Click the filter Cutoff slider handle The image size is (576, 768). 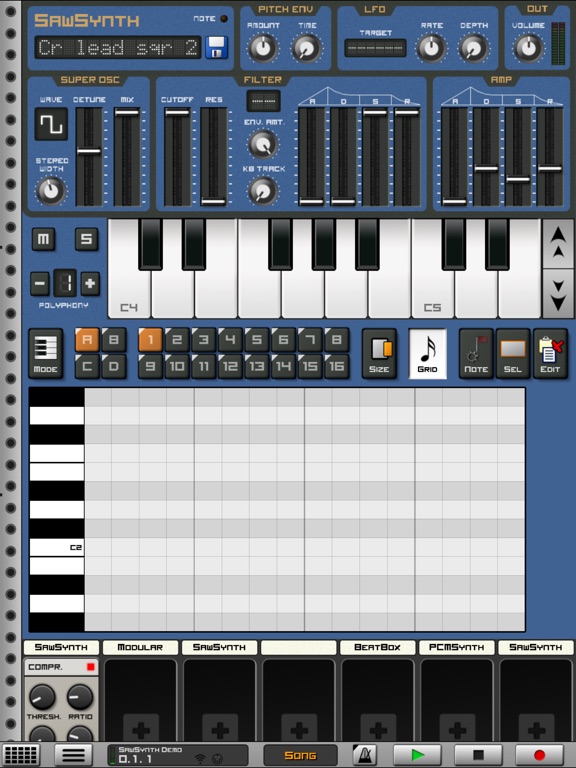(x=177, y=113)
